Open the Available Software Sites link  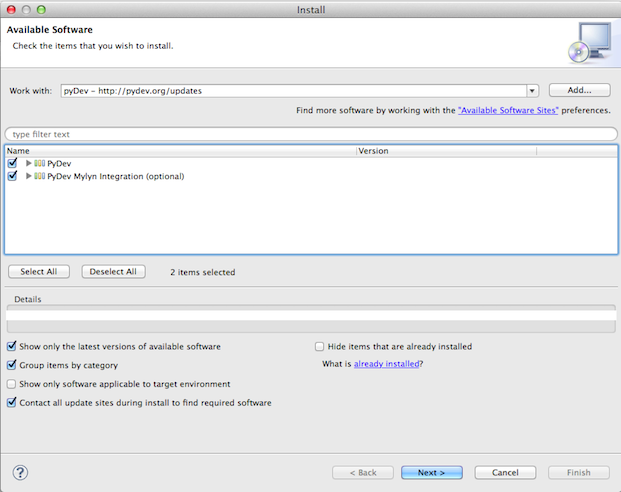click(x=508, y=111)
